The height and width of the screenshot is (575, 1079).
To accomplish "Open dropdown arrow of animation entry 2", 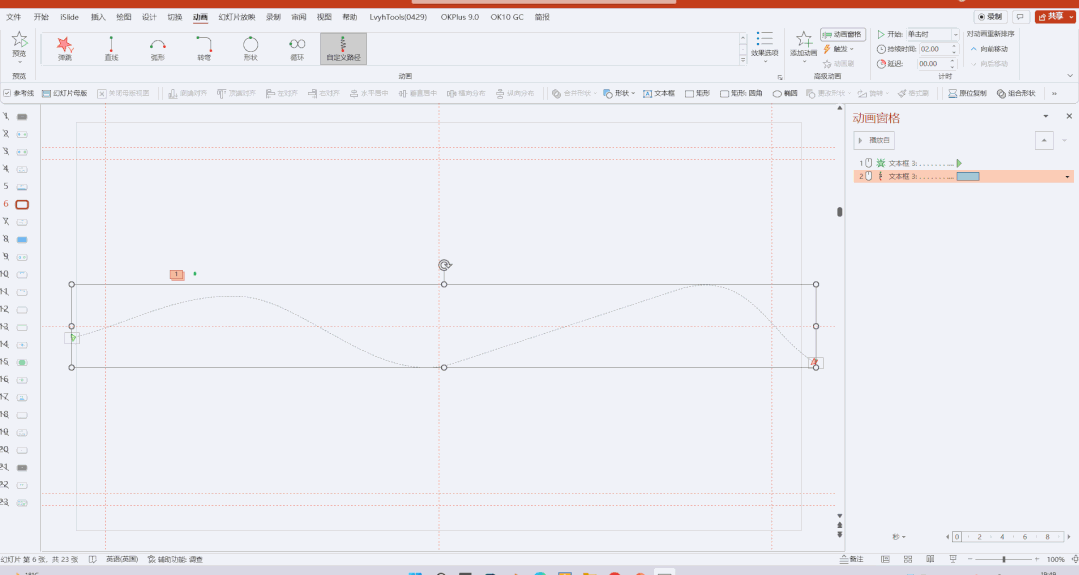I will click(1067, 177).
